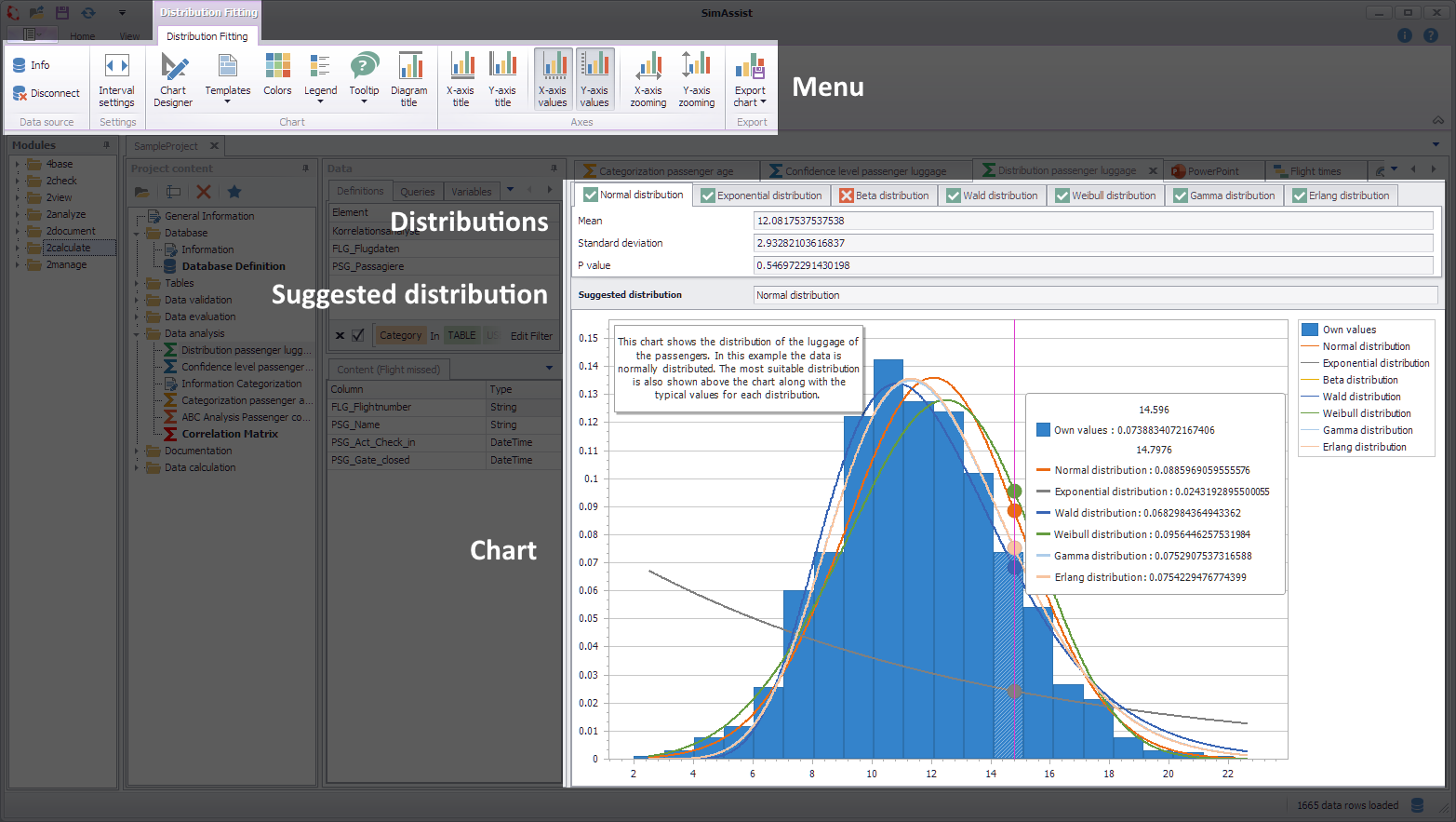Click the Mean value field
The height and width of the screenshot is (822, 1456).
1093,221
